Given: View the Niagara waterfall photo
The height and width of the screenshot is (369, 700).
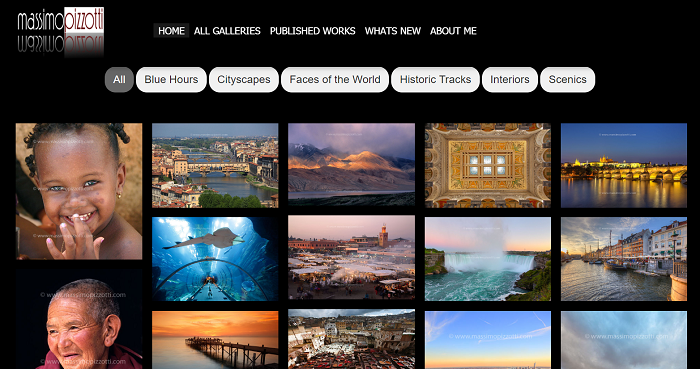Looking at the screenshot, I should (x=488, y=259).
